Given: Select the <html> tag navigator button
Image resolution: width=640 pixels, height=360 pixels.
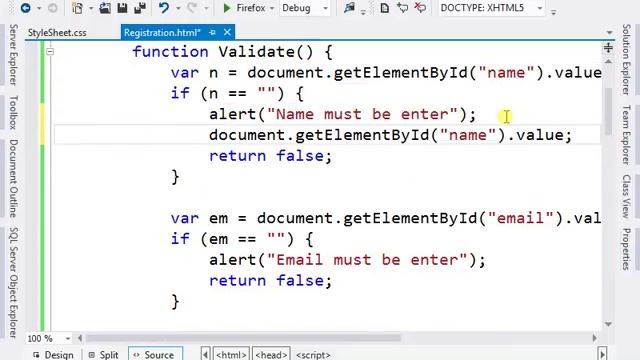Looking at the screenshot, I should click(x=231, y=355).
